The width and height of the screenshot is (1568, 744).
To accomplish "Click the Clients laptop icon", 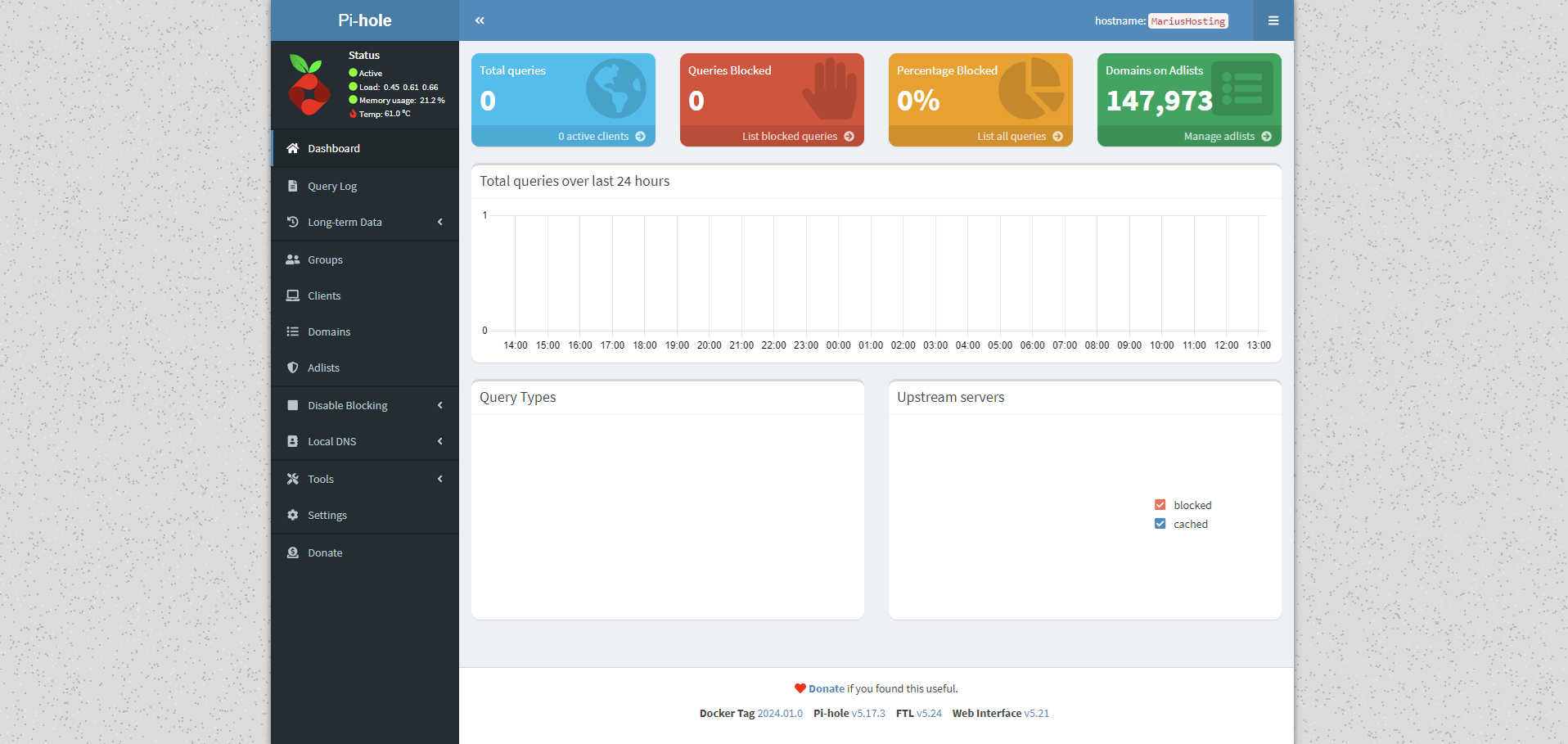I will [x=292, y=295].
